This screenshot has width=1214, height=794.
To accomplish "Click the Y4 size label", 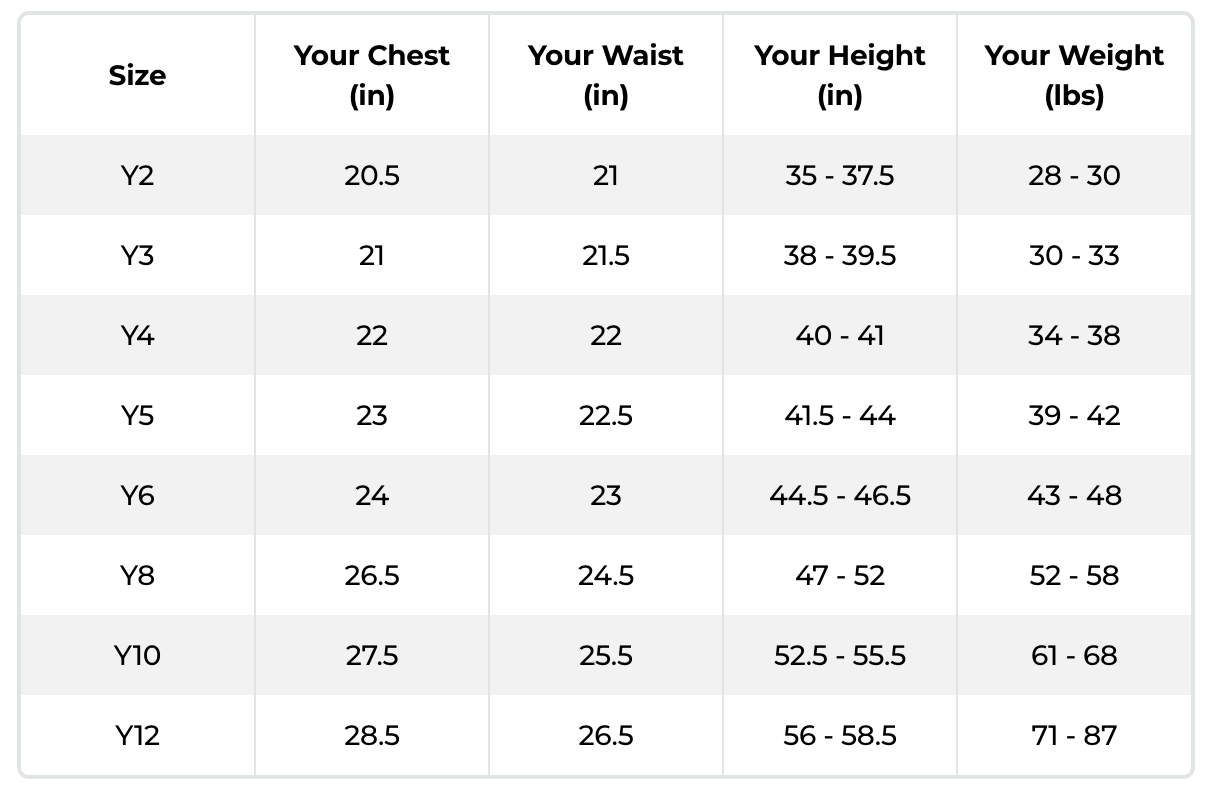I will click(x=137, y=336).
